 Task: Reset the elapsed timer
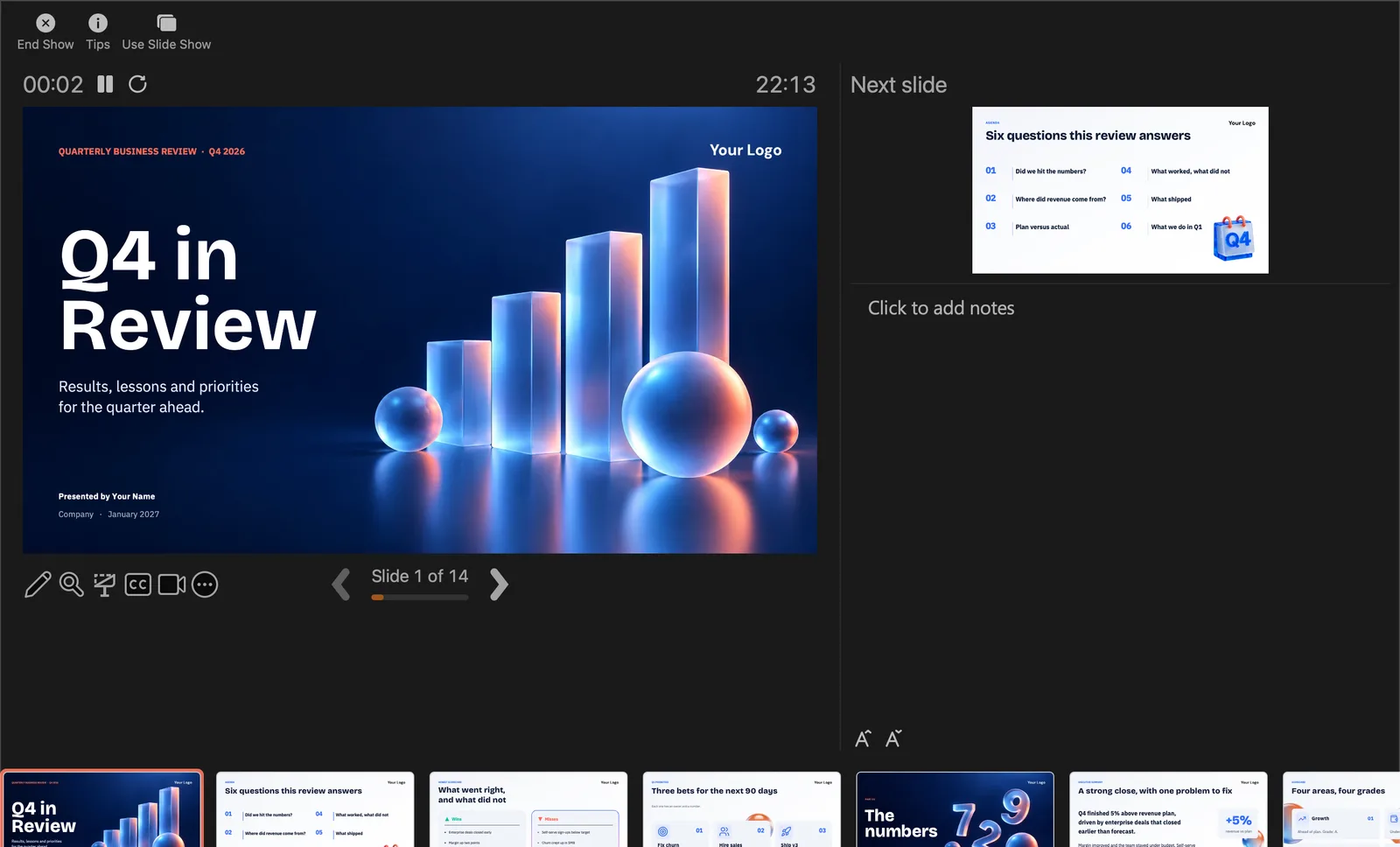tap(137, 84)
